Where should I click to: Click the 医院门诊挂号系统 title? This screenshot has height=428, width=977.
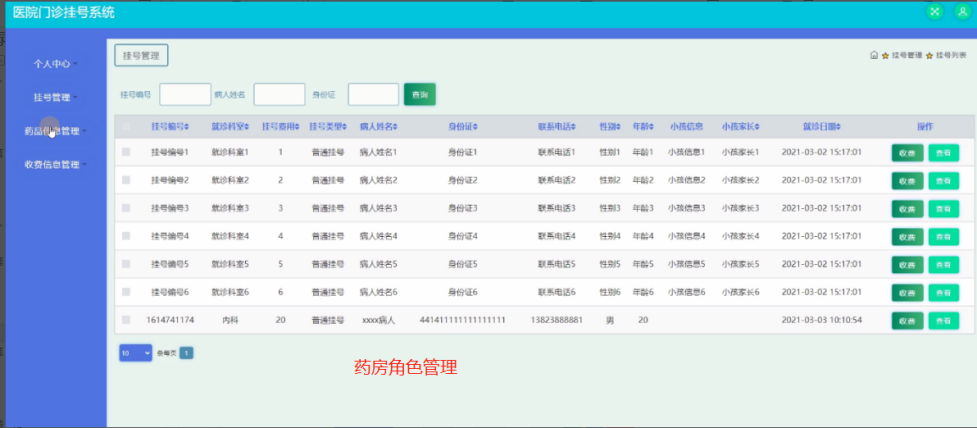(64, 12)
